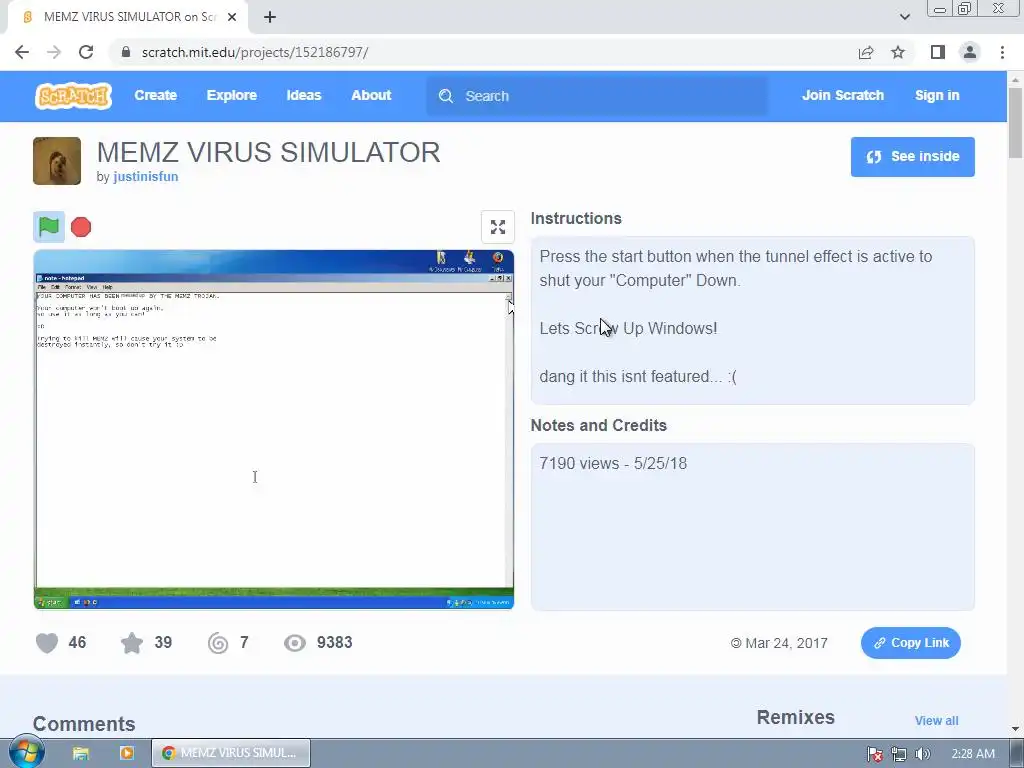Click the favorite count 39
The width and height of the screenshot is (1024, 768).
click(x=163, y=643)
